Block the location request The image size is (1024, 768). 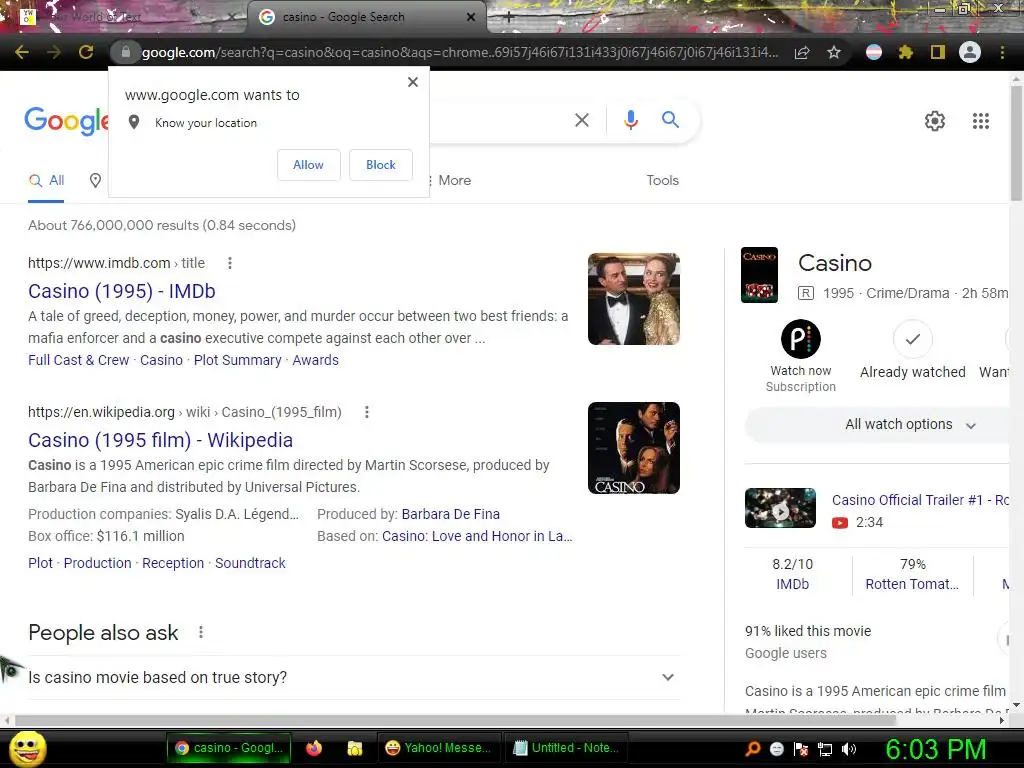381,165
